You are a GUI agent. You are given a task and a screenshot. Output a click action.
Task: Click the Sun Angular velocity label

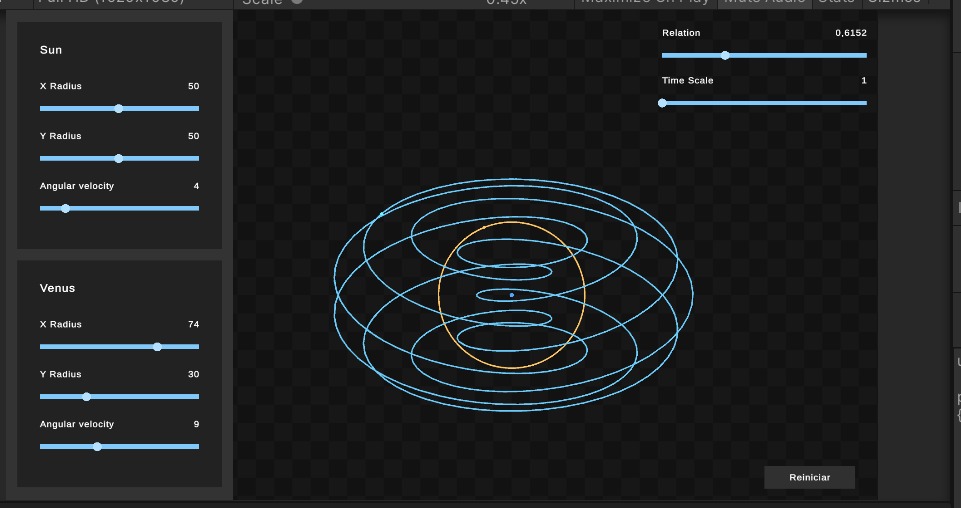pos(77,186)
